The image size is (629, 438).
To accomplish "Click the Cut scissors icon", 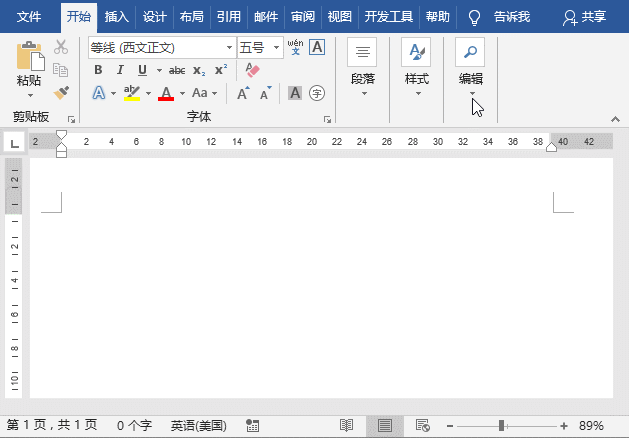I will [61, 47].
